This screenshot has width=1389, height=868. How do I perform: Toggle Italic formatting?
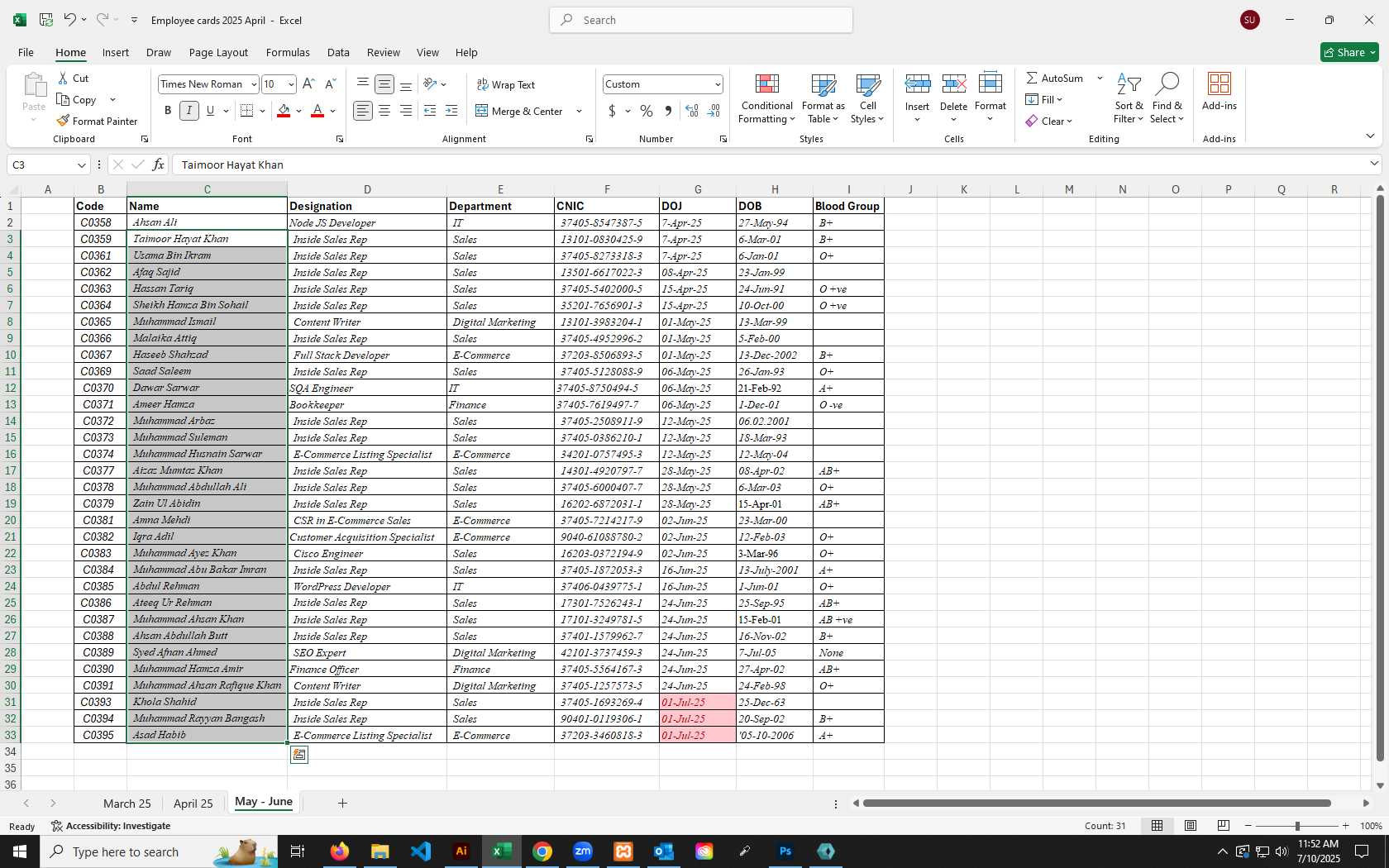(189, 111)
